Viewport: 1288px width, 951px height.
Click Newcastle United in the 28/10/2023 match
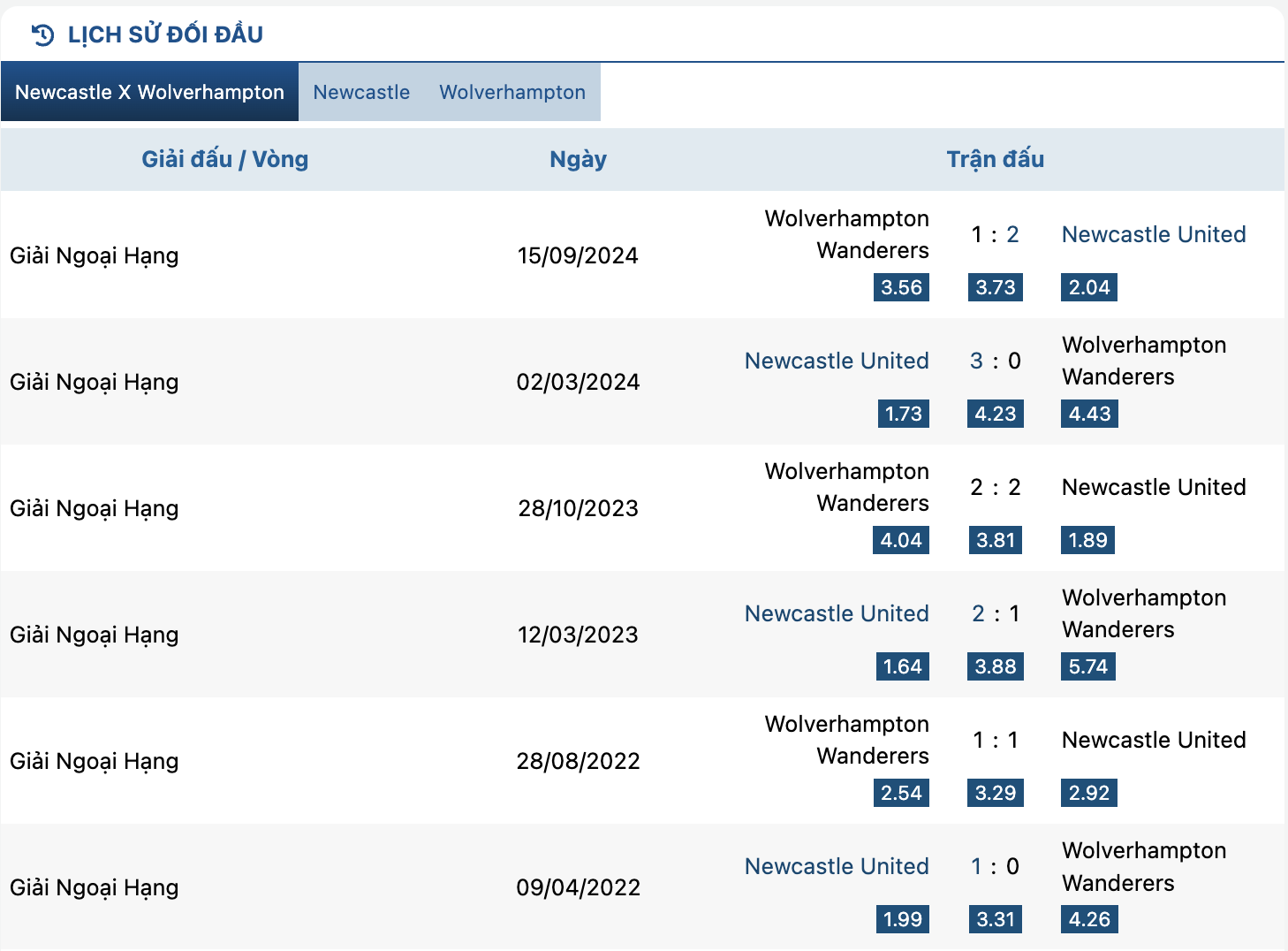pyautogui.click(x=1154, y=487)
